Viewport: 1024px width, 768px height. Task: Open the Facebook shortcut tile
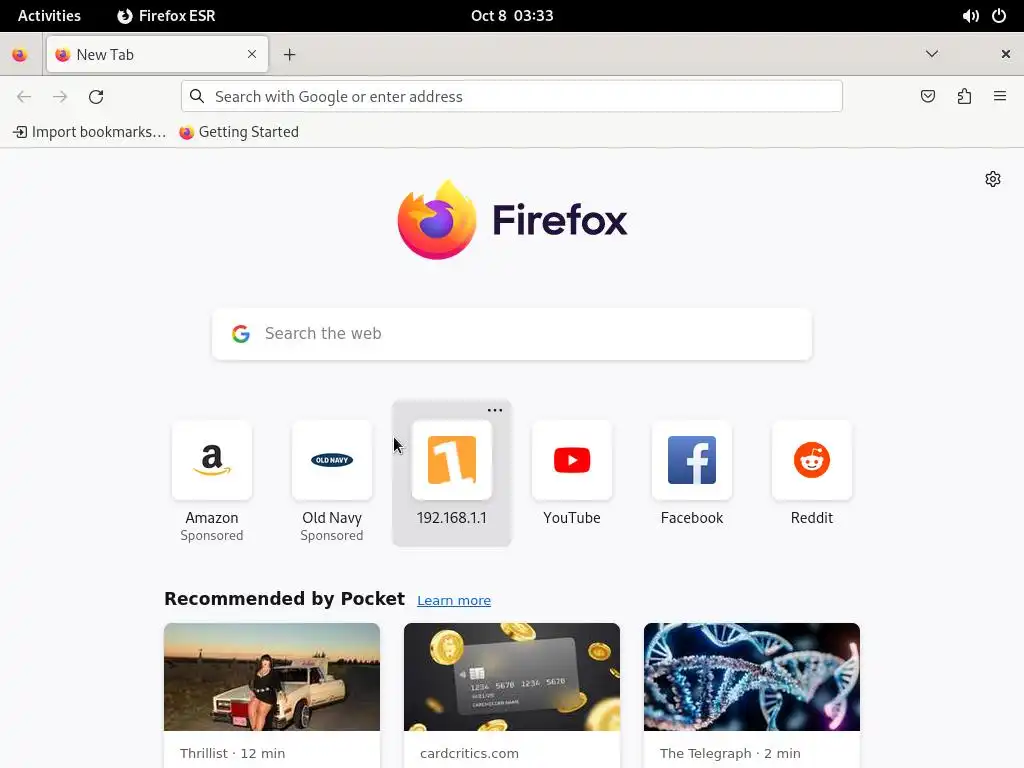pos(692,473)
